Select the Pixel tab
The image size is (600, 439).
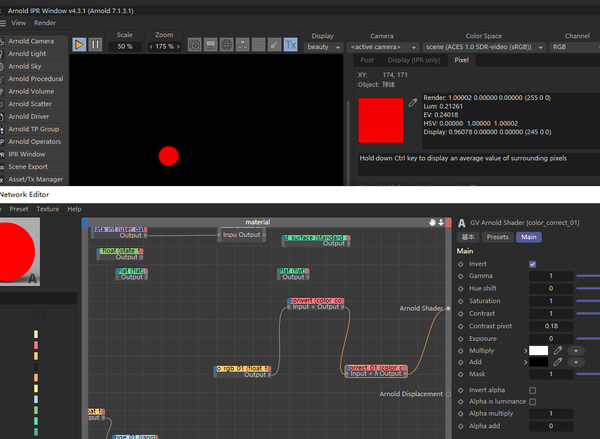tap(461, 60)
